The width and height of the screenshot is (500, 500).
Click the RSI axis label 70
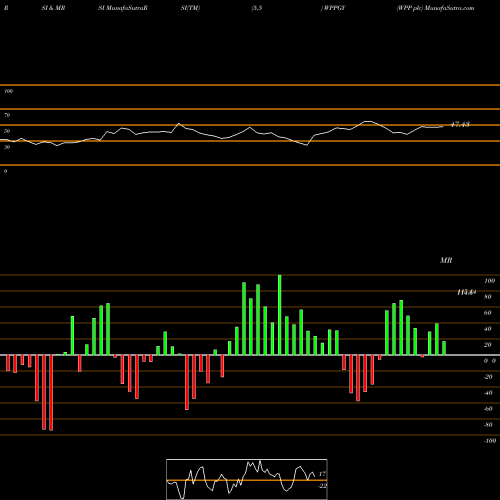(x=7, y=115)
